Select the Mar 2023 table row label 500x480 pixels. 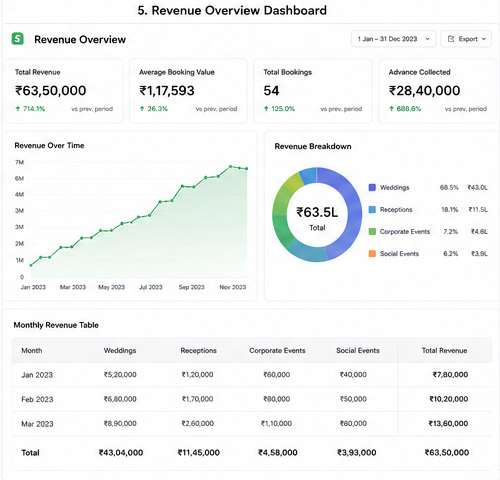pos(37,424)
